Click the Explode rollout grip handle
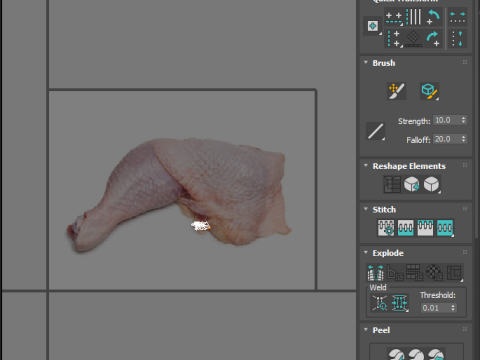The image size is (480, 360). [x=465, y=252]
